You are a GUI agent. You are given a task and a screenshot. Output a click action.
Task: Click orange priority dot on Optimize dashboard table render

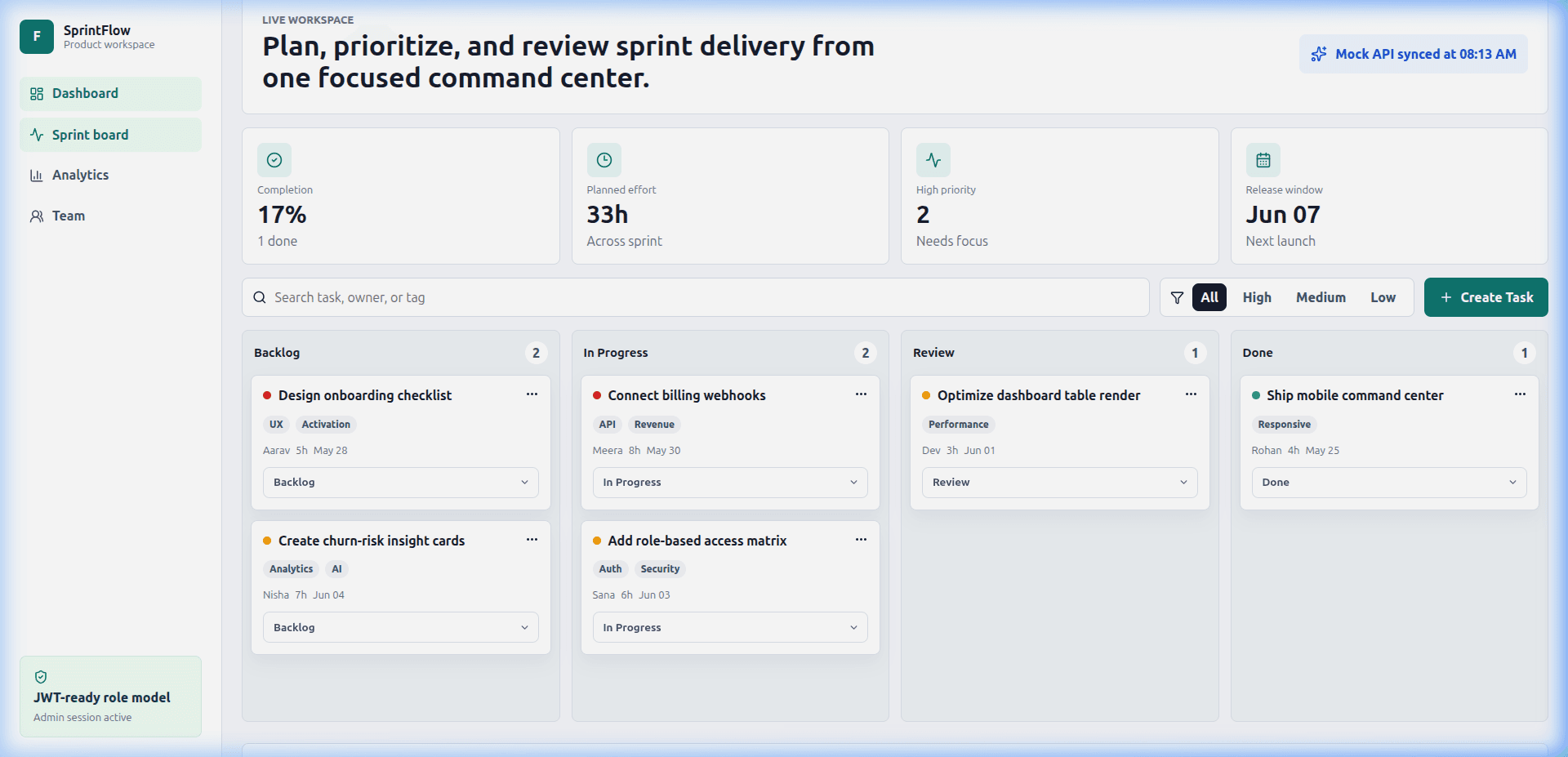click(926, 395)
